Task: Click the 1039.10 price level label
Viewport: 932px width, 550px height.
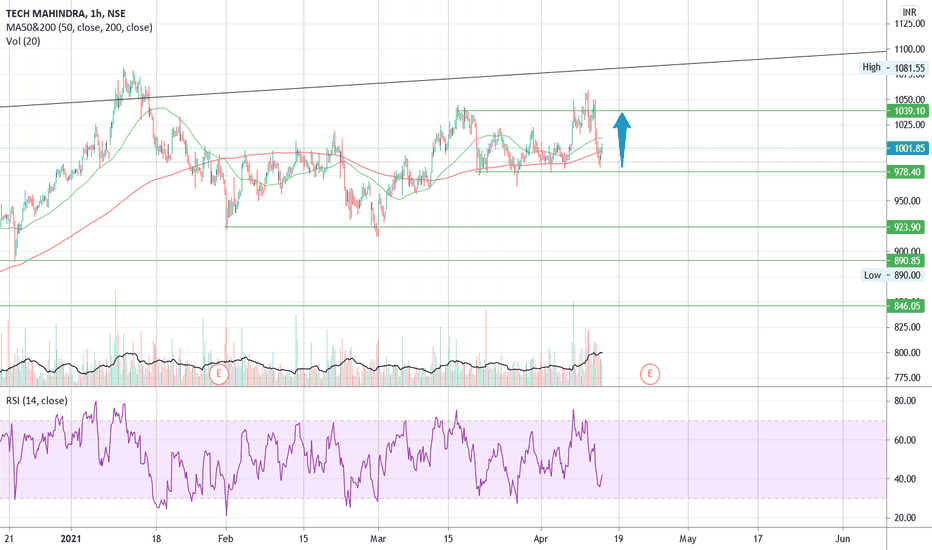Action: click(x=908, y=111)
